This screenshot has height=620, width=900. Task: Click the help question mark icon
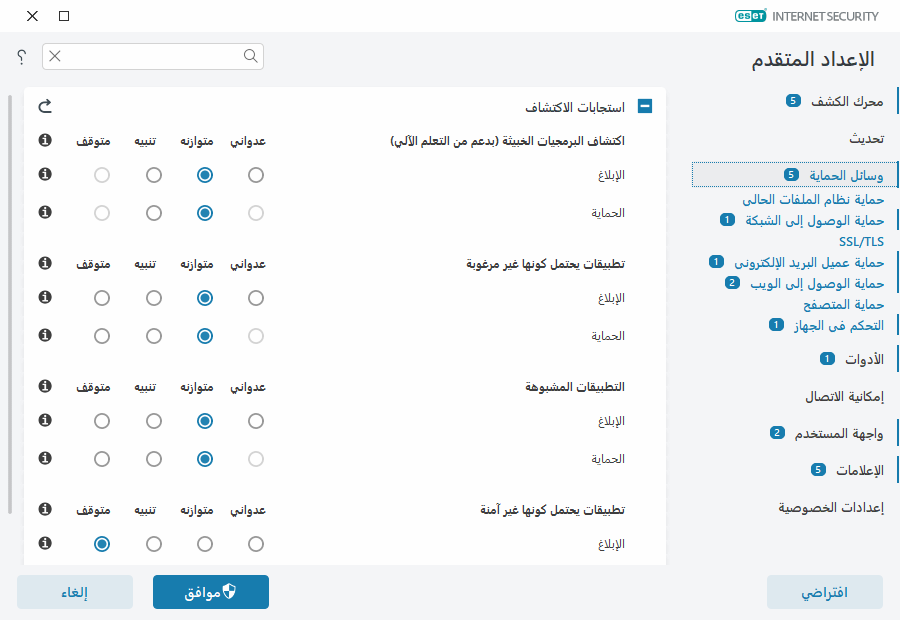(x=21, y=57)
